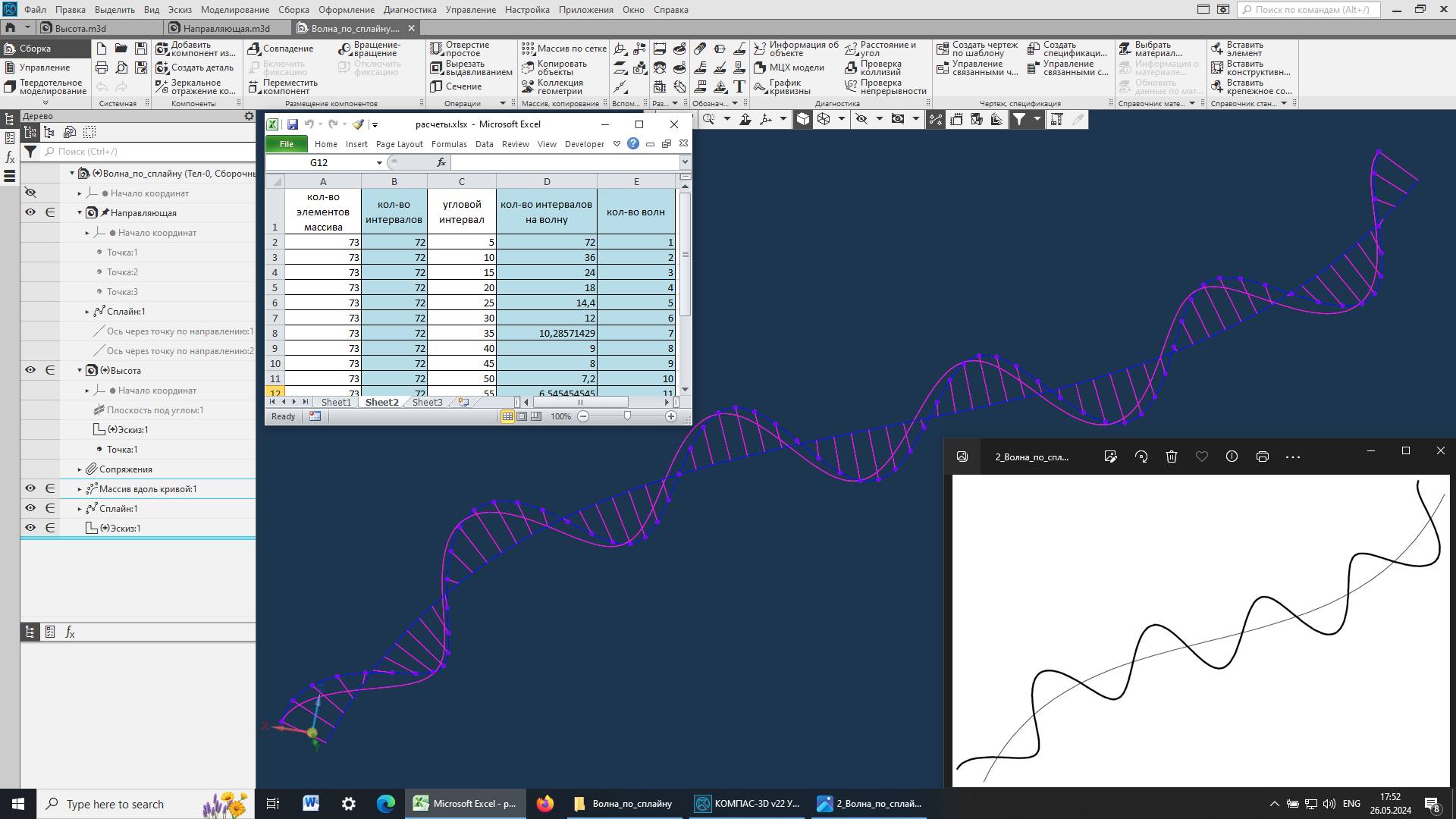Expand Массив вдоль кривой:1 node

[x=80, y=489]
